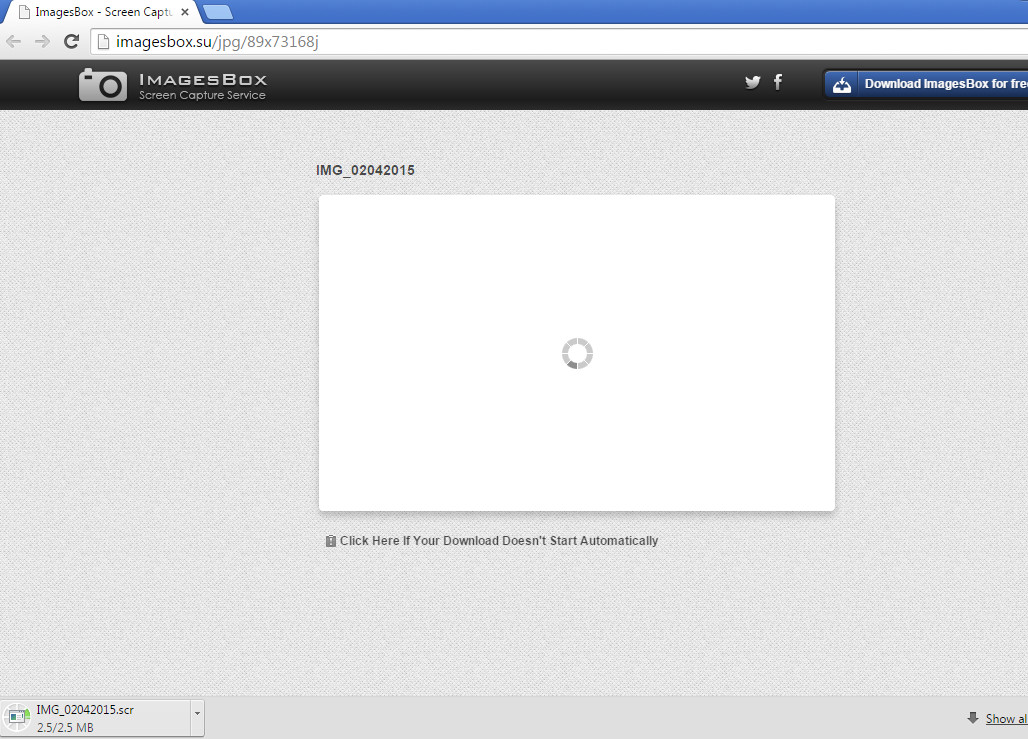
Task: Click the IMG_02042015 image title
Action: click(365, 170)
